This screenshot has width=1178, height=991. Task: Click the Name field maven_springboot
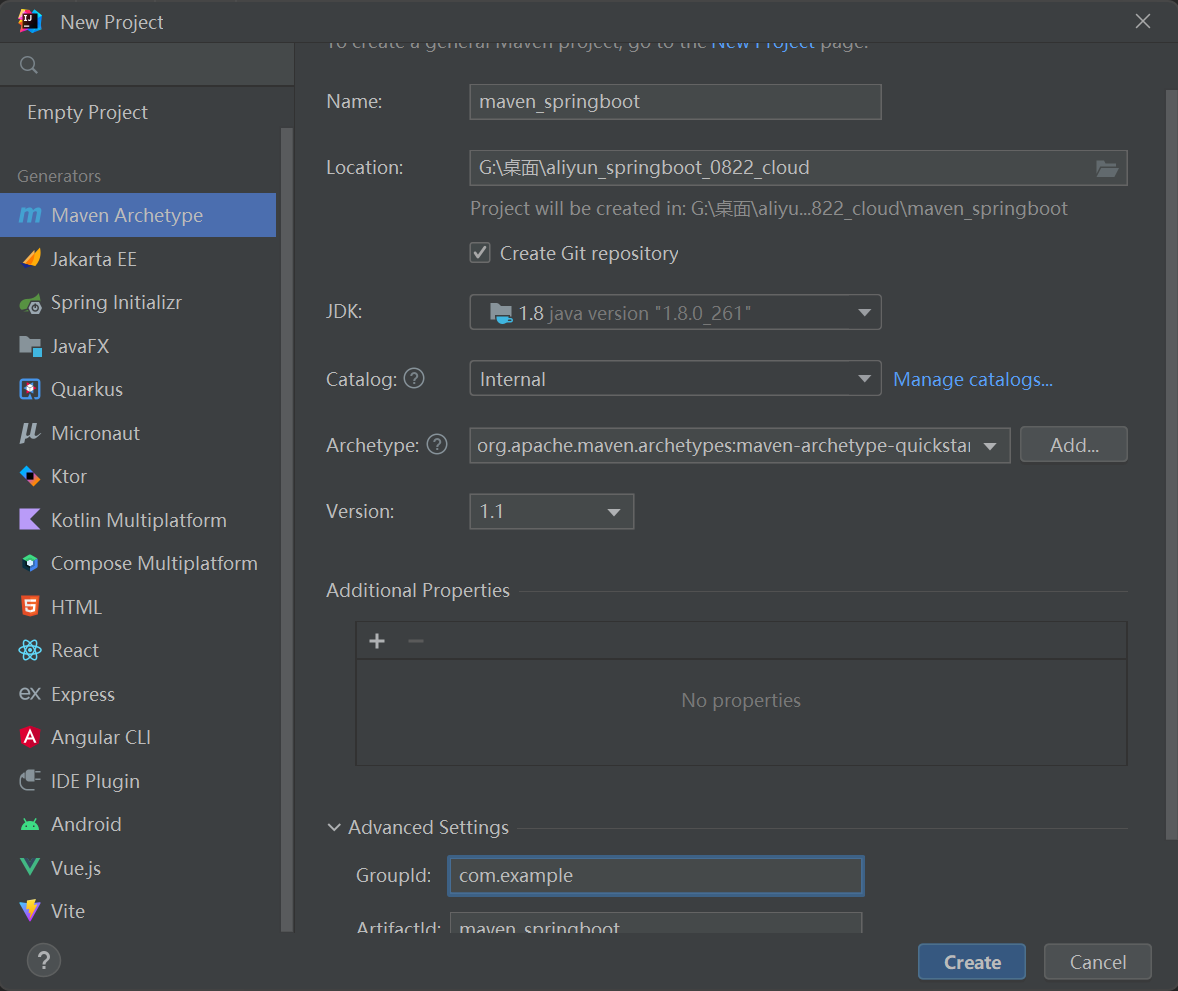click(x=675, y=102)
